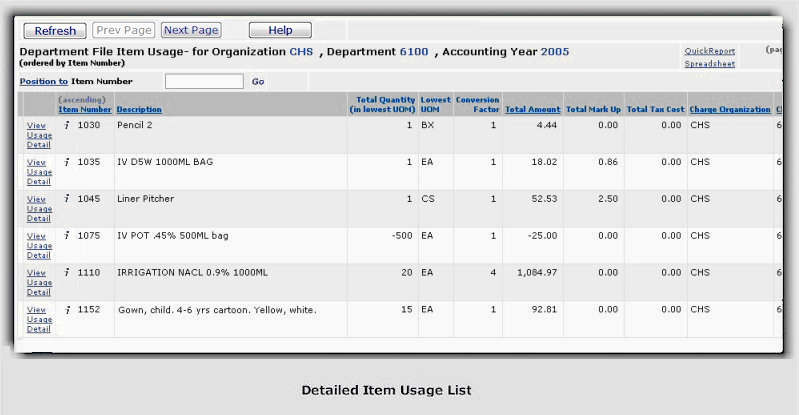The image size is (799, 415).
Task: Export using the Spreadsheet link
Action: click(x=709, y=64)
